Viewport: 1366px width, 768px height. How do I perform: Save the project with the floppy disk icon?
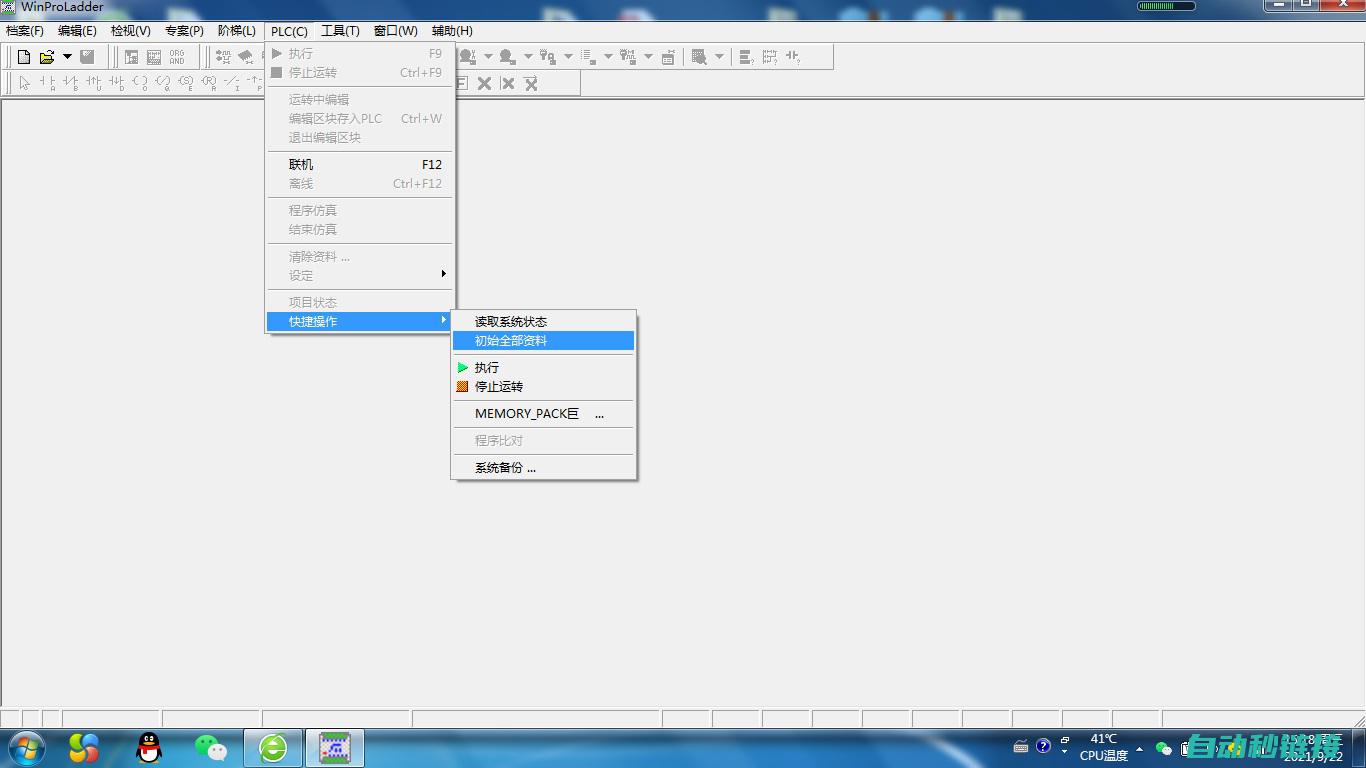(x=87, y=57)
